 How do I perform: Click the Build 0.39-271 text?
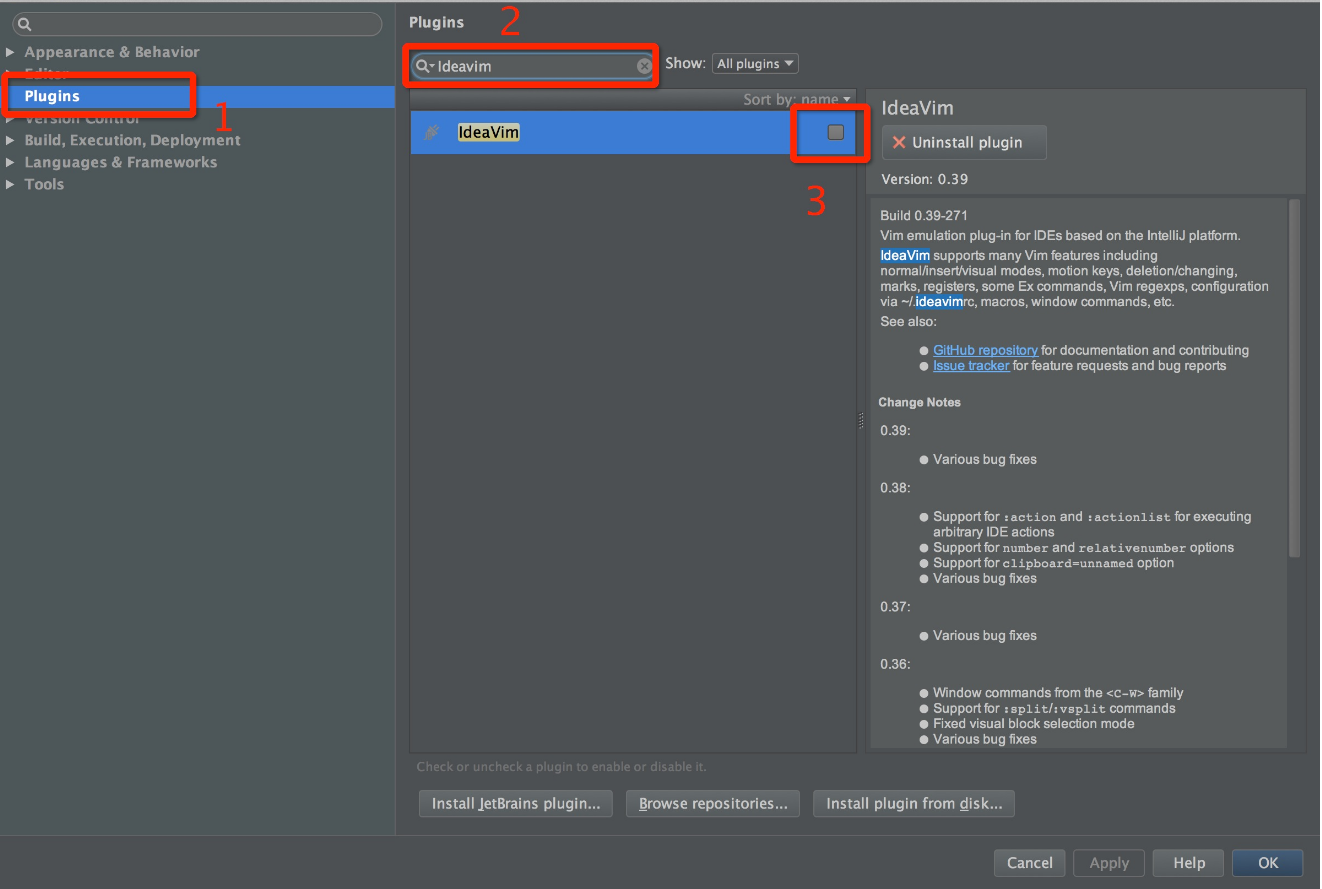pos(924,215)
